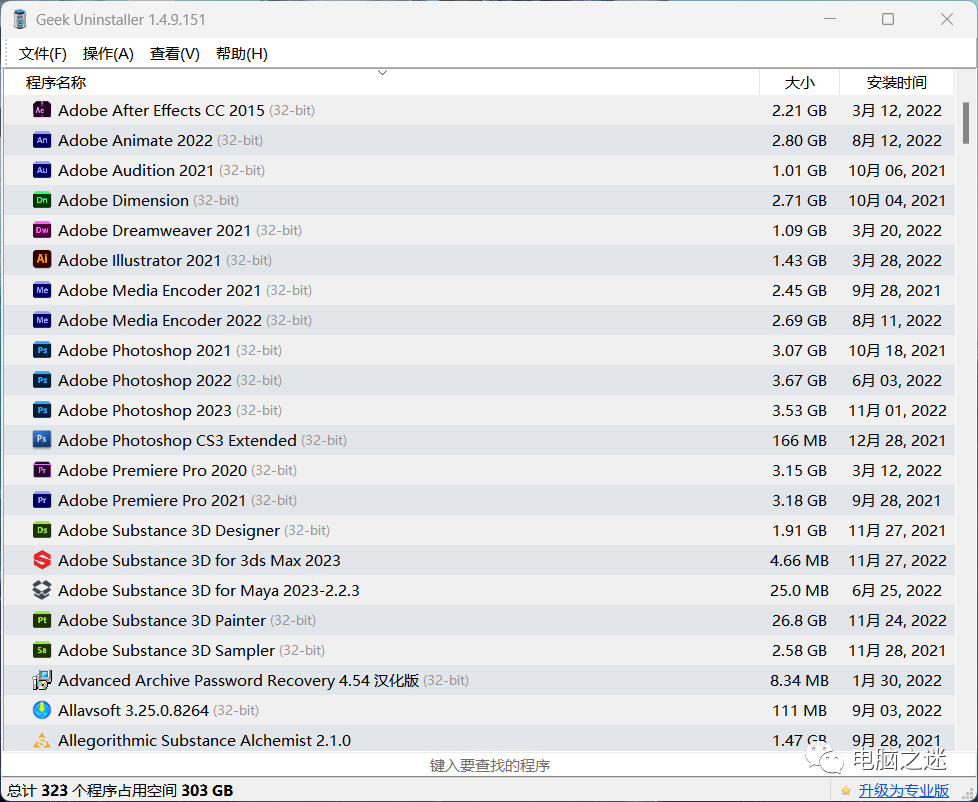
Task: Select the Adobe Premiere Pro 2020 name text
Action: (152, 470)
